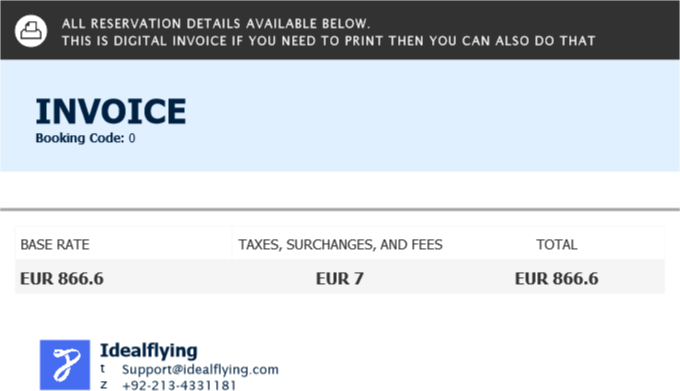The image size is (680, 391).
Task: Click the small 't' icon beside email
Action: [103, 368]
